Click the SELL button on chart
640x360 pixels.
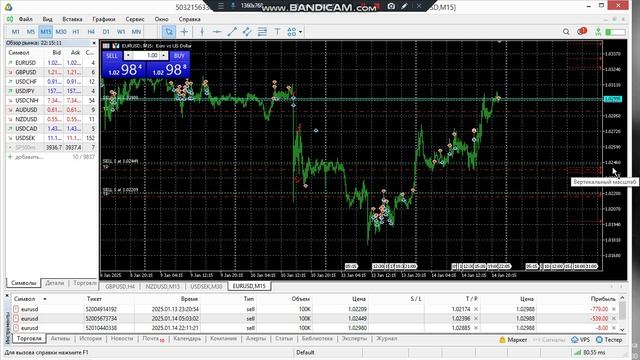point(112,56)
